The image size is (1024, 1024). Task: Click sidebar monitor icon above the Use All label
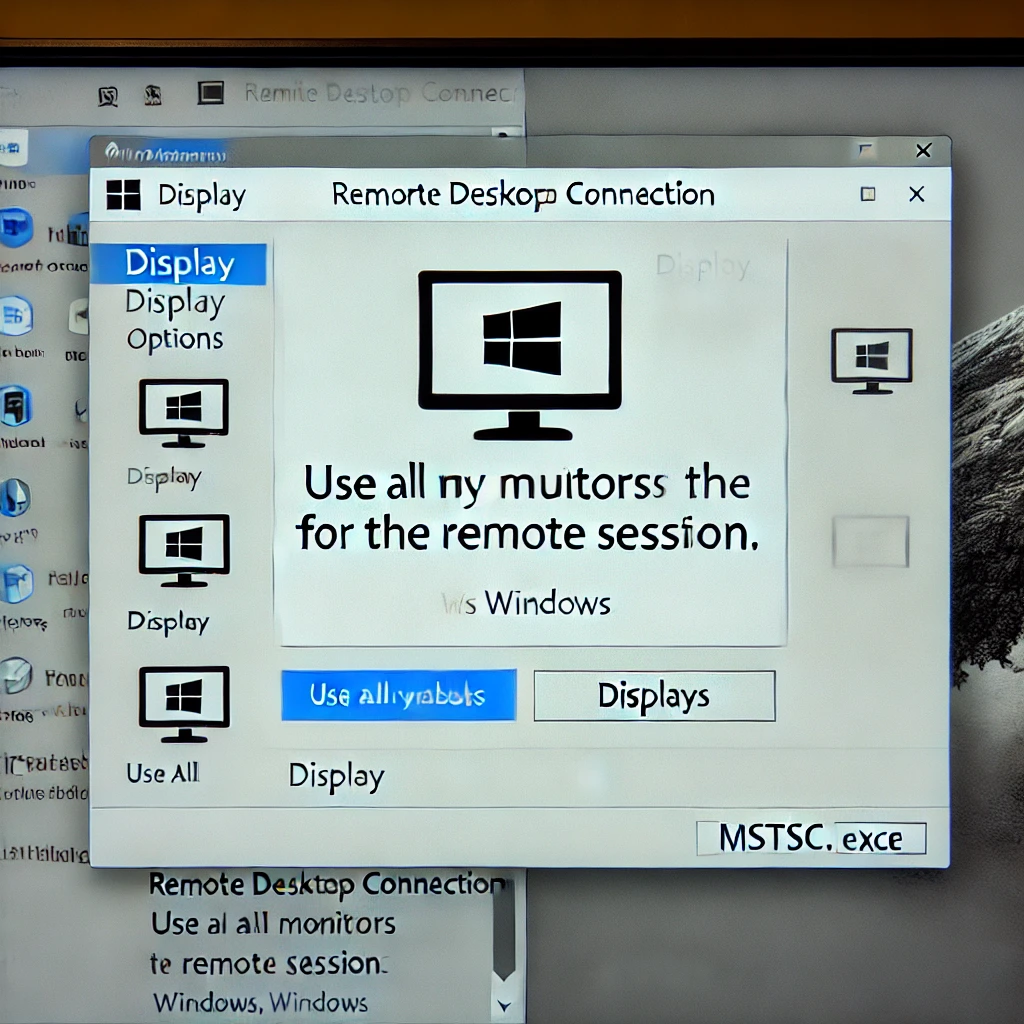(x=184, y=704)
